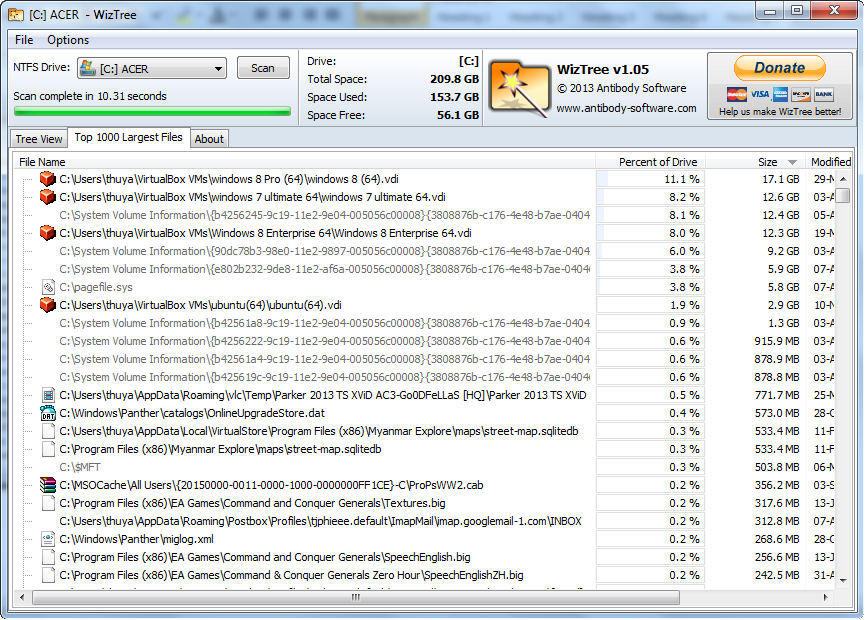This screenshot has width=865, height=620.
Task: Sort by the Modified column header
Action: tap(831, 162)
